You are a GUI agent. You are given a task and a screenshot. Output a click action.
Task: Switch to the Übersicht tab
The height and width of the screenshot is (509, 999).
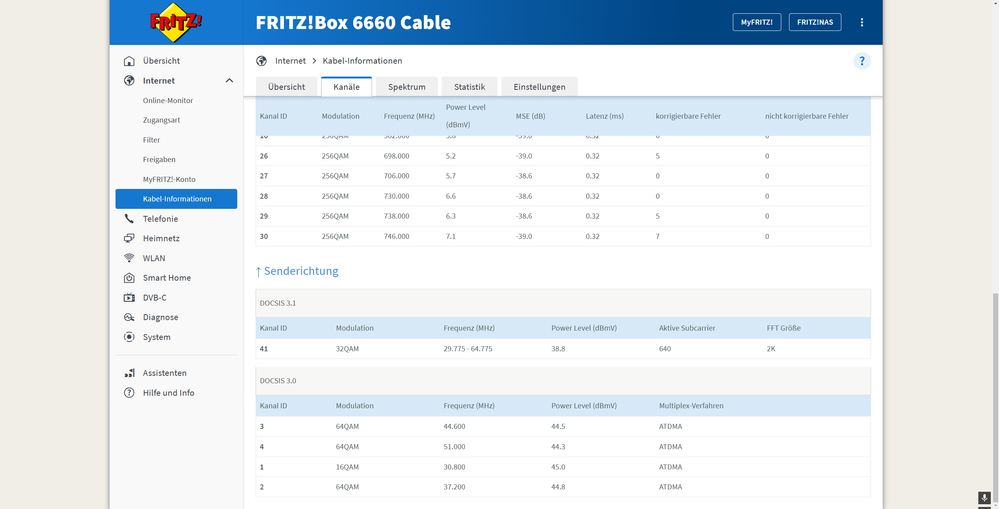tap(286, 87)
